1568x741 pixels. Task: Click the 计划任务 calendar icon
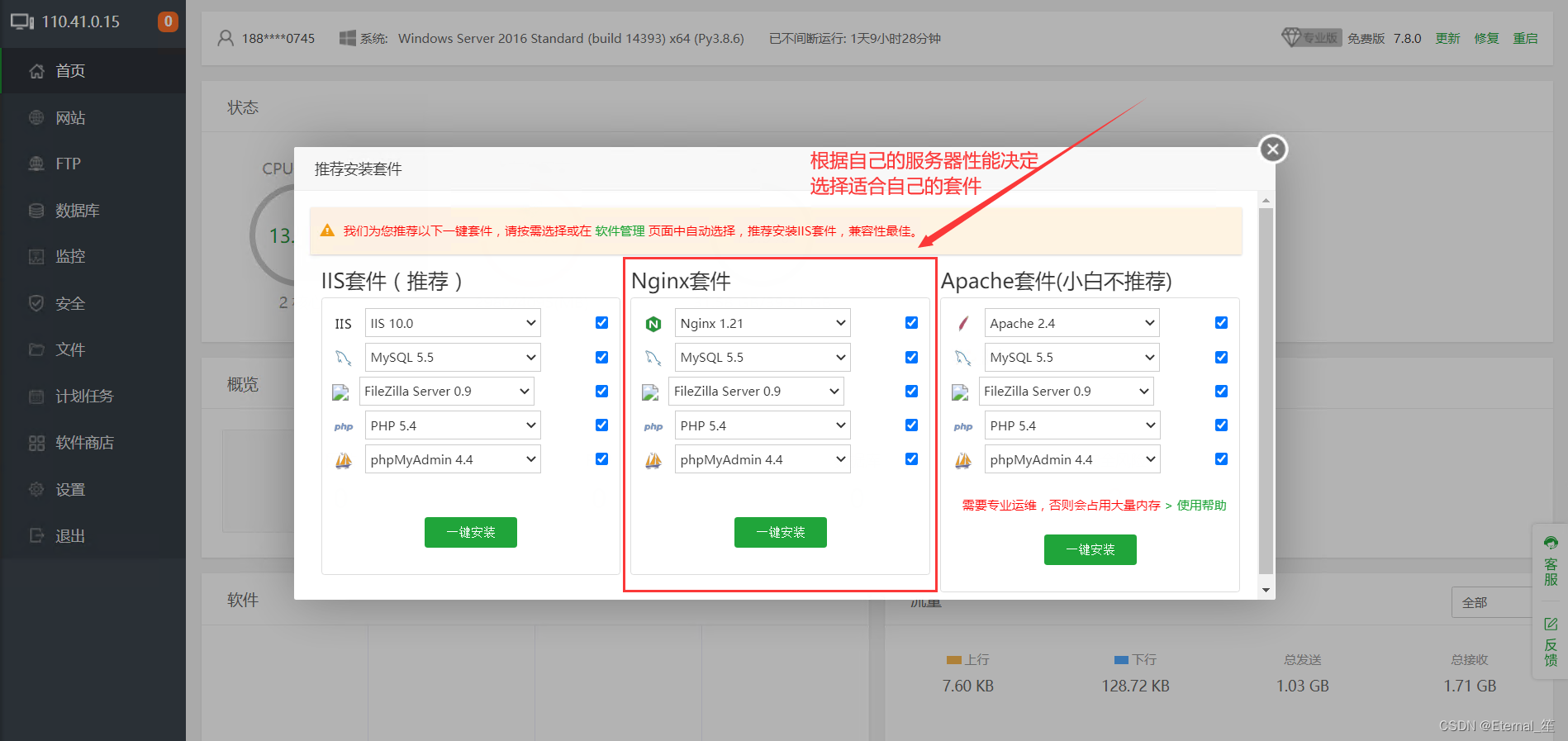pyautogui.click(x=36, y=397)
